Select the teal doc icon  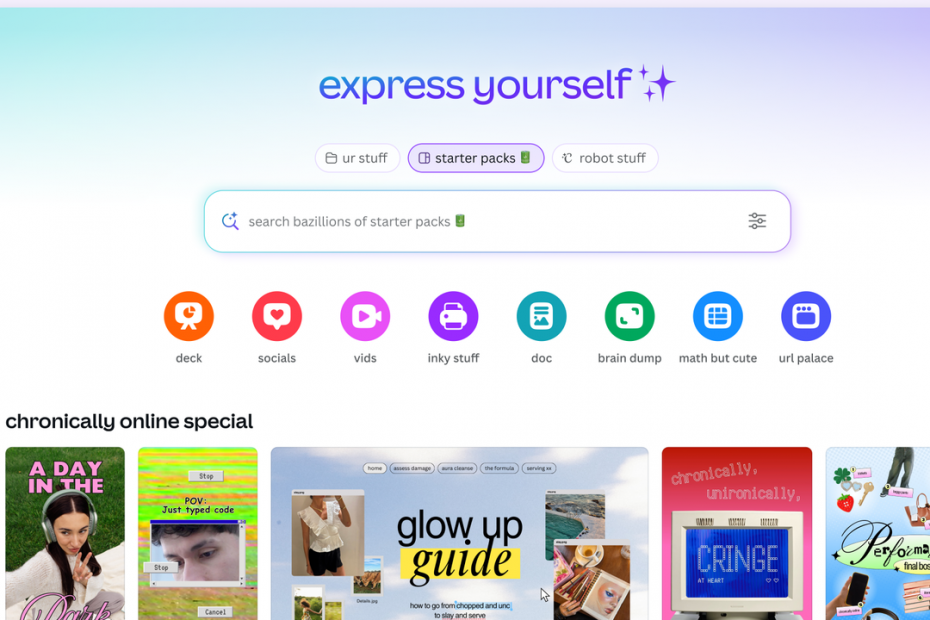pyautogui.click(x=542, y=316)
